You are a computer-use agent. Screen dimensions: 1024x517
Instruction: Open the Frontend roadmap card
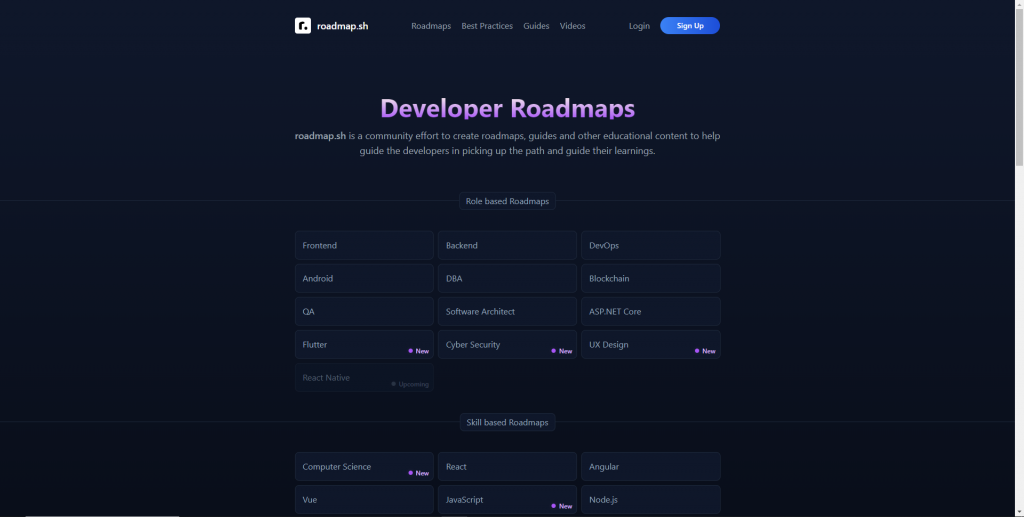click(x=364, y=245)
